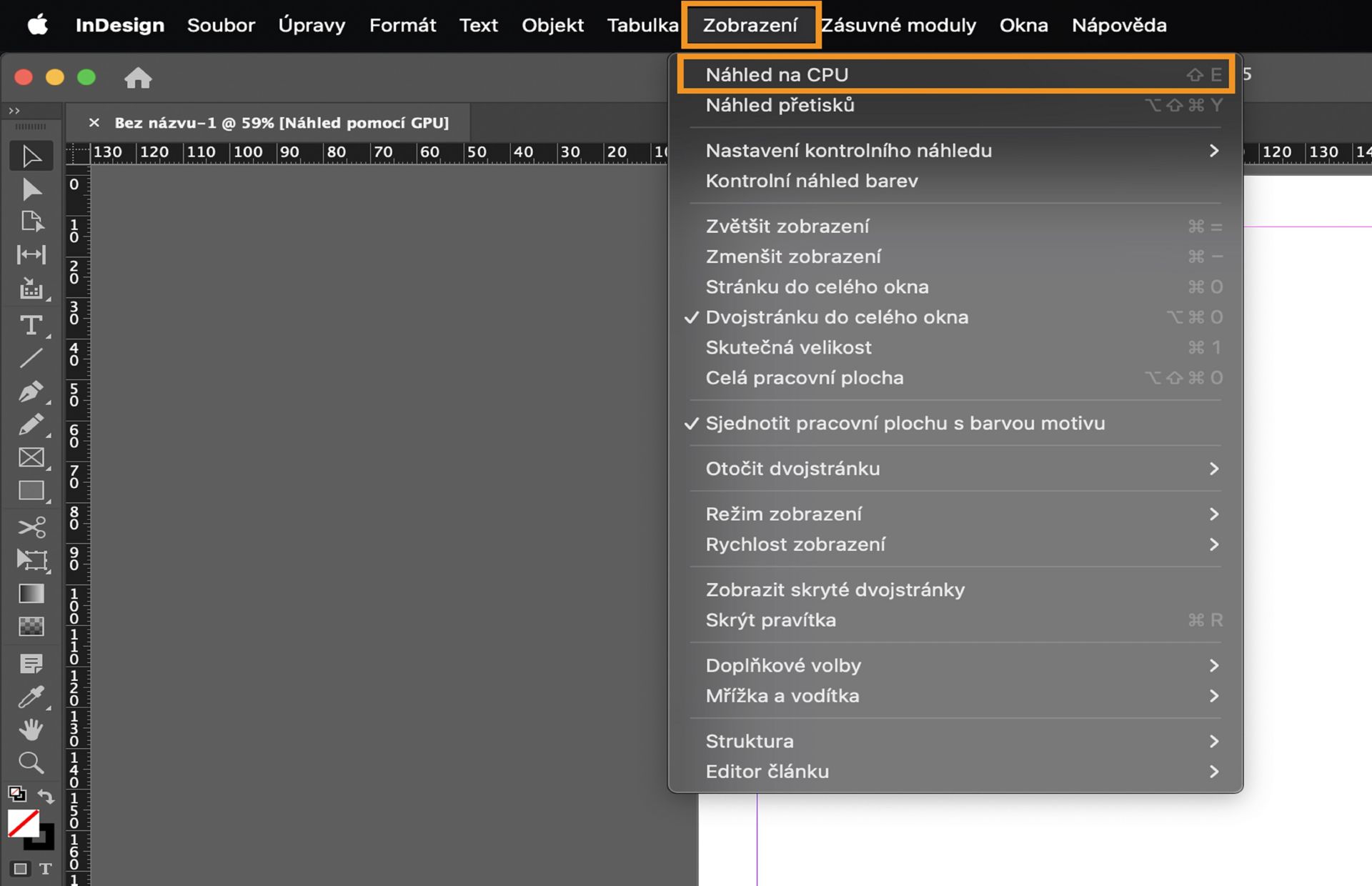Screen dimensions: 1372x886
Task: Enable Náhled přetisků option
Action: coord(780,105)
